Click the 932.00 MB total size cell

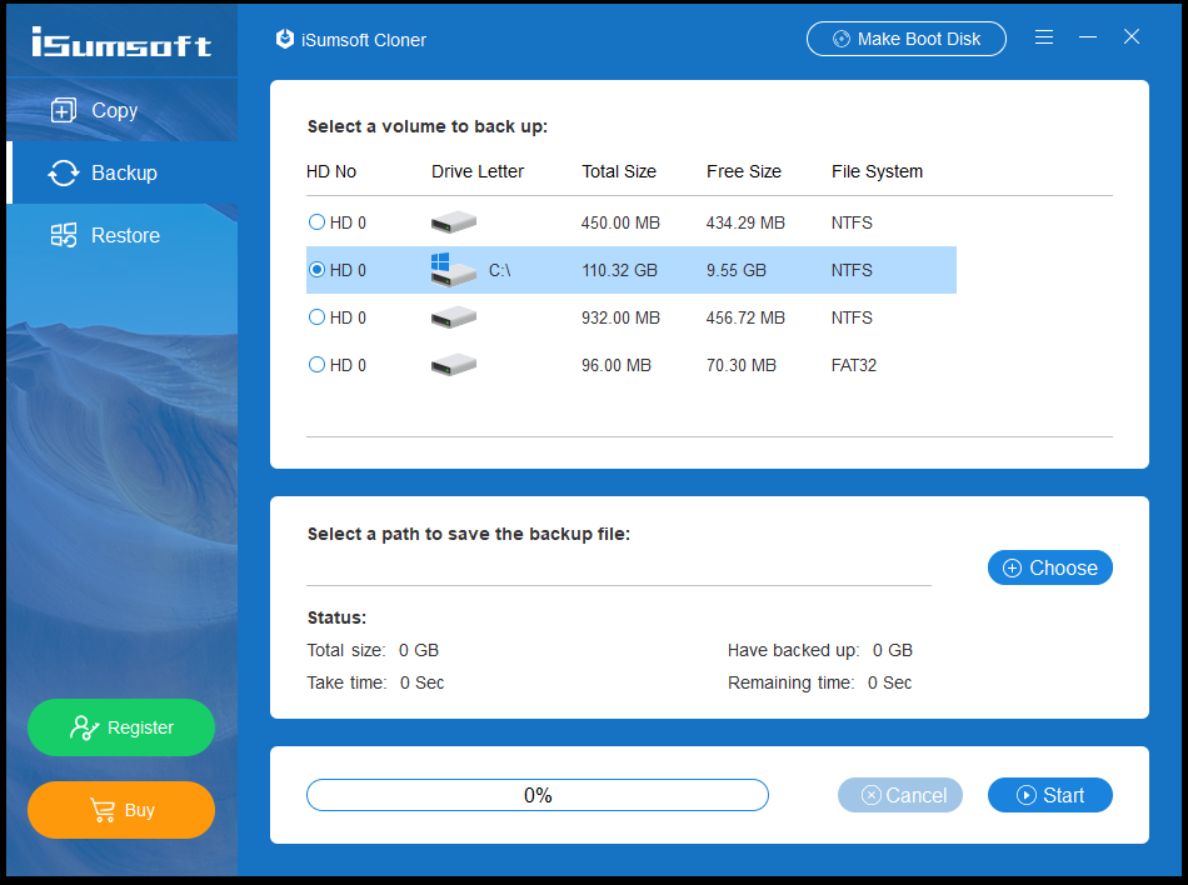[621, 317]
